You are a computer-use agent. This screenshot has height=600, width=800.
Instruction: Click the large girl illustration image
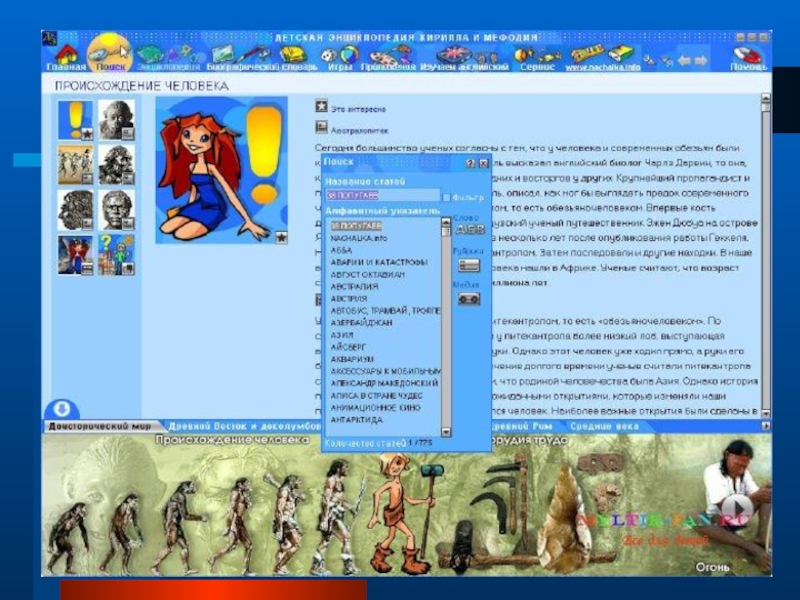pyautogui.click(x=221, y=170)
